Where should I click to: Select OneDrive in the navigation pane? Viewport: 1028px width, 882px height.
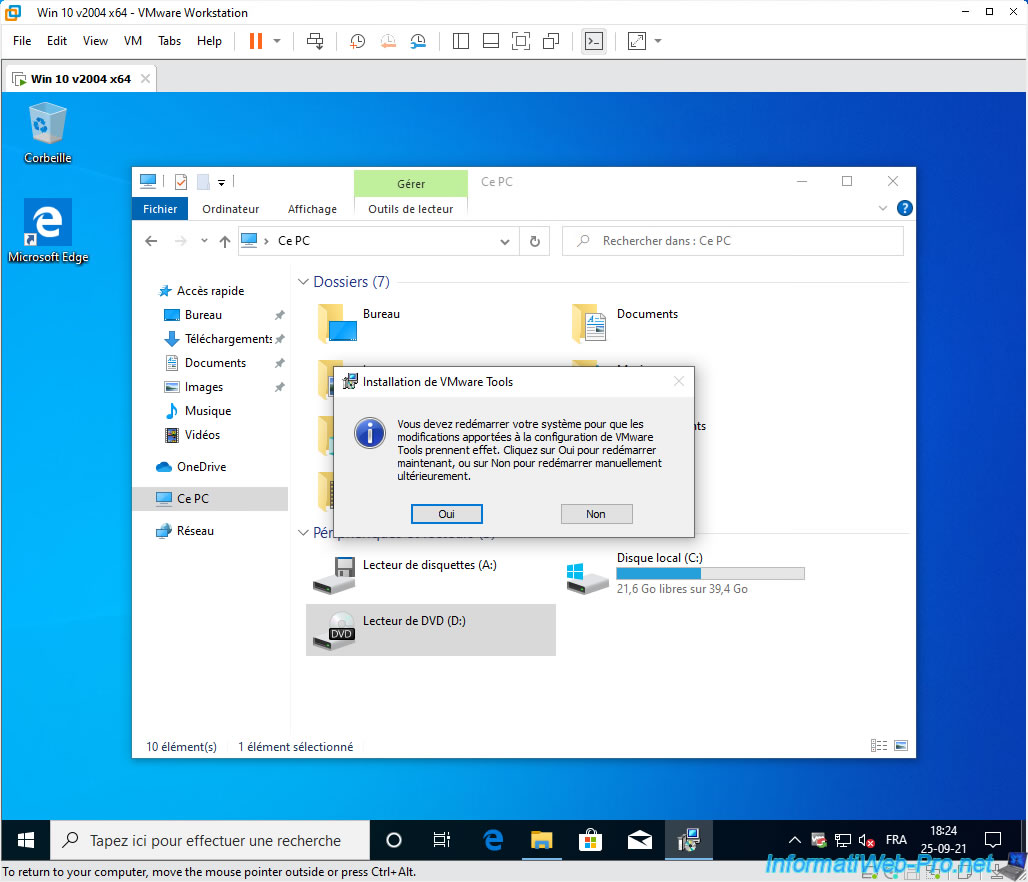[201, 466]
